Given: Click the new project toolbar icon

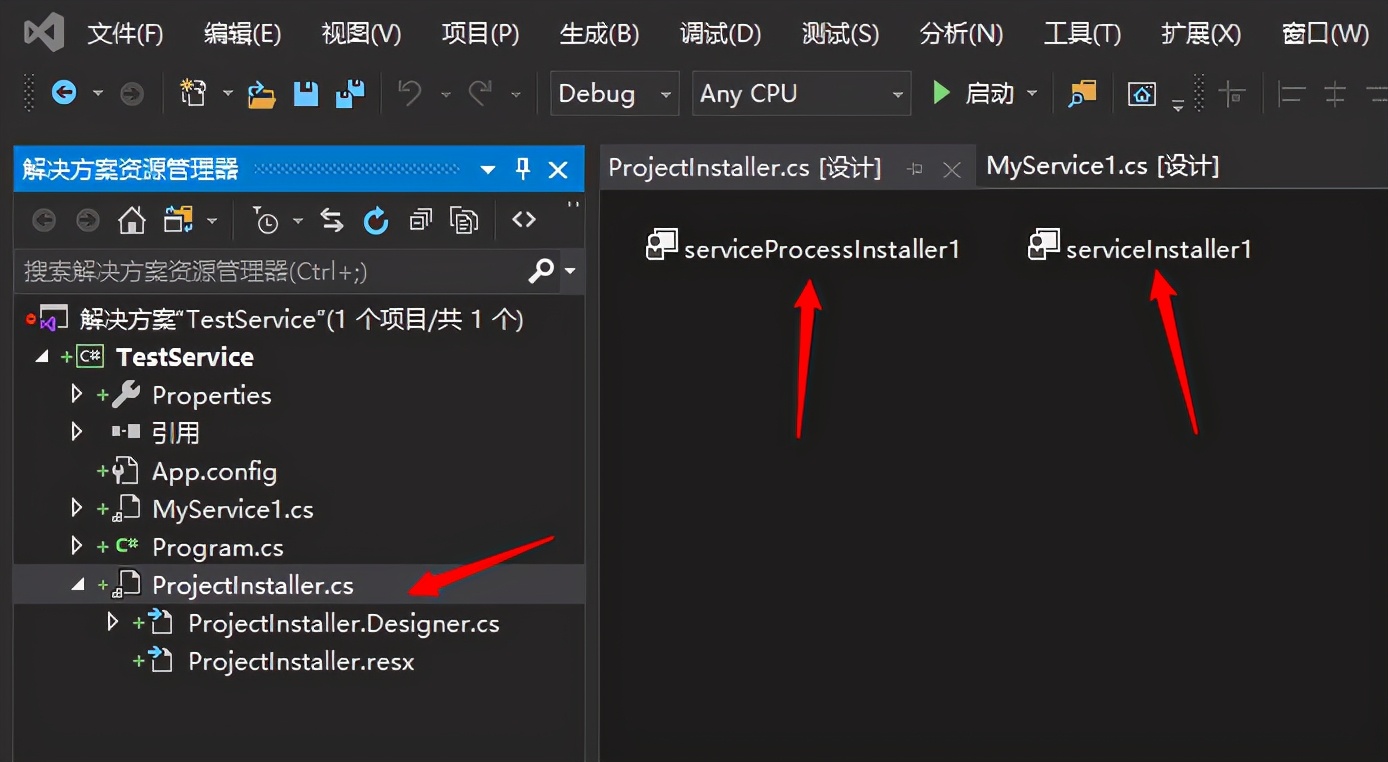Looking at the screenshot, I should 192,93.
